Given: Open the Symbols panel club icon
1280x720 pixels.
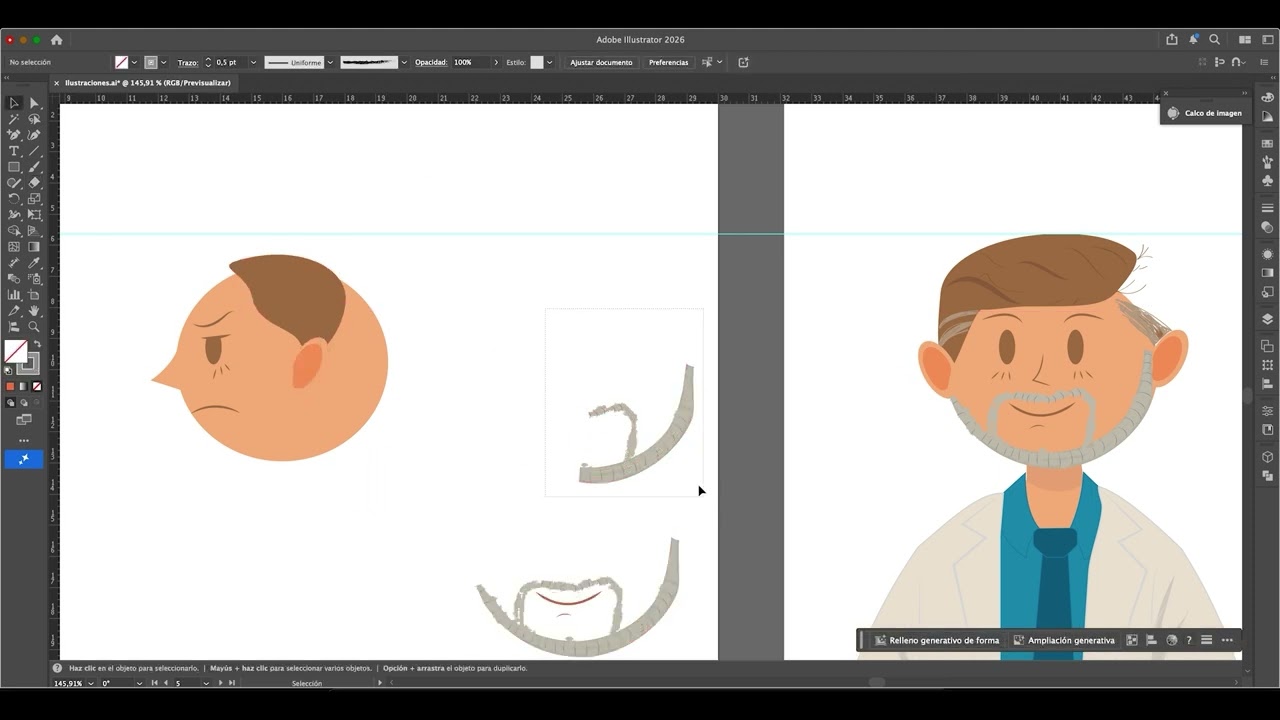Looking at the screenshot, I should coord(1267,181).
